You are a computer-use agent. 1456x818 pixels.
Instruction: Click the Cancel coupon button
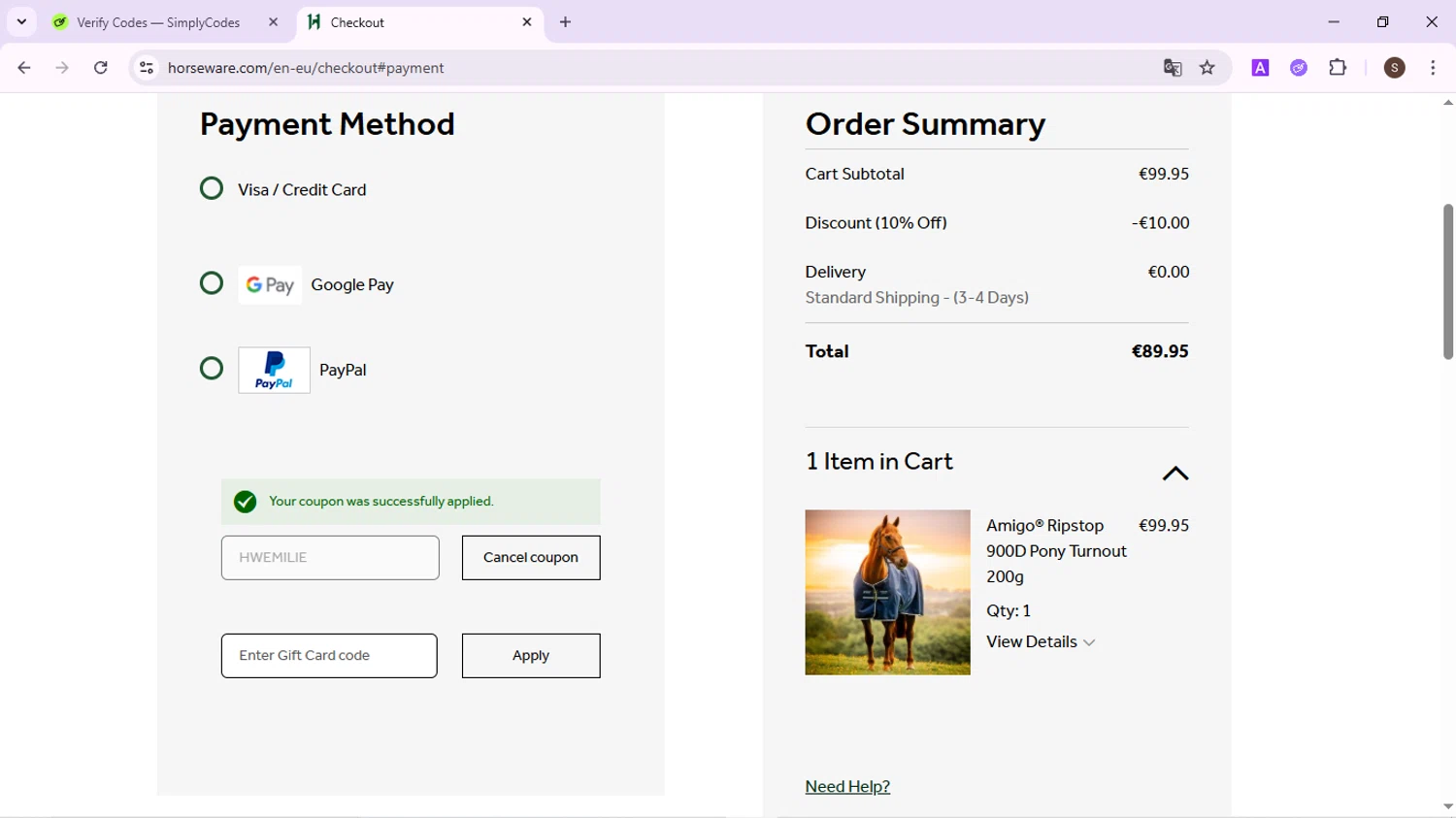click(x=531, y=558)
